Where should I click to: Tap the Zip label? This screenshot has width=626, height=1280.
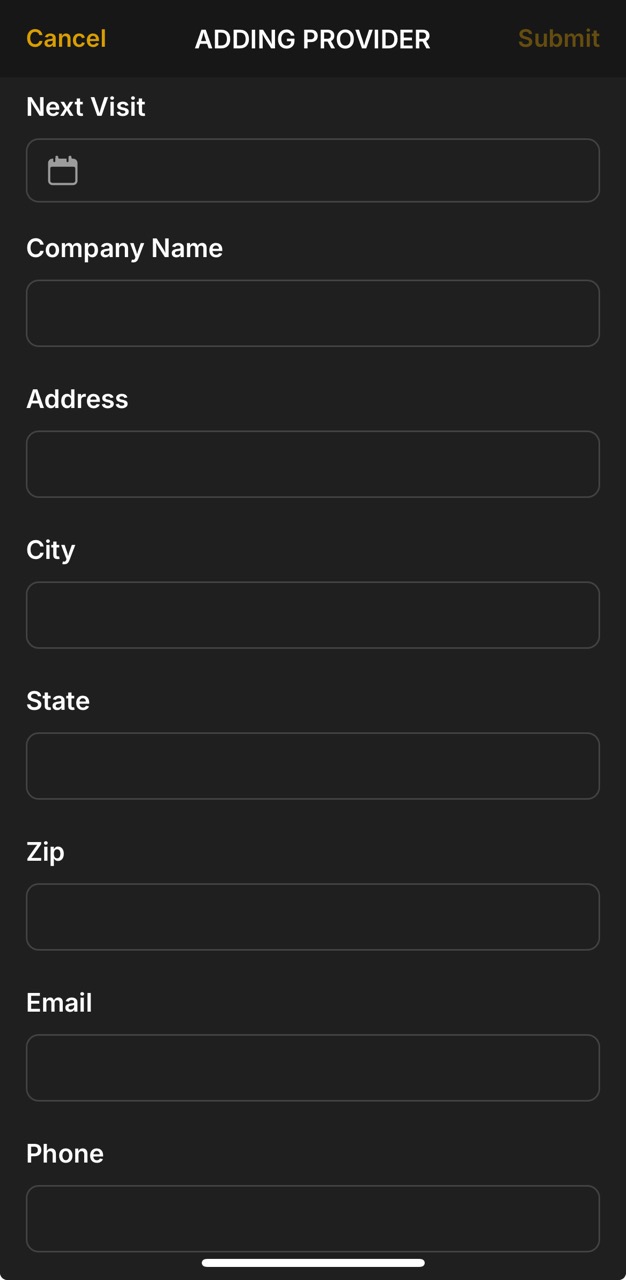[x=45, y=852]
